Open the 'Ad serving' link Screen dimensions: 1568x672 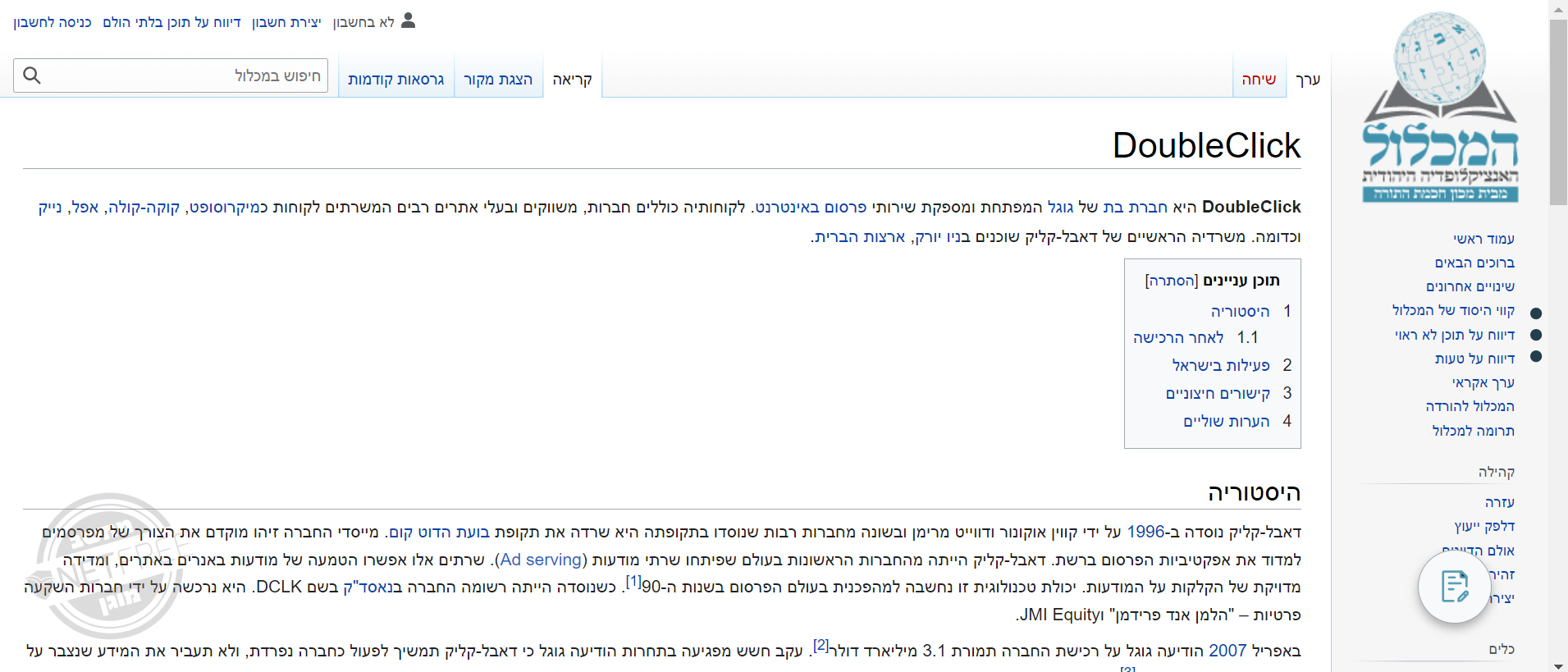point(542,560)
